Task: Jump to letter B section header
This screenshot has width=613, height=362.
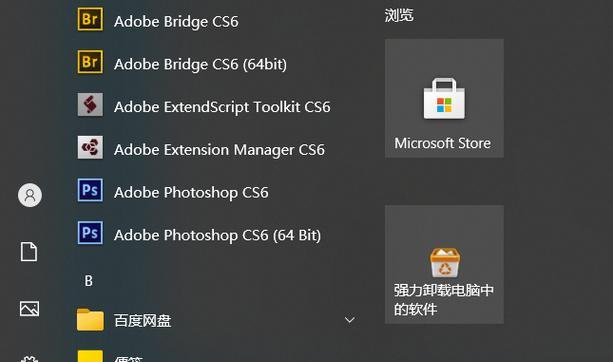Action: [89, 281]
